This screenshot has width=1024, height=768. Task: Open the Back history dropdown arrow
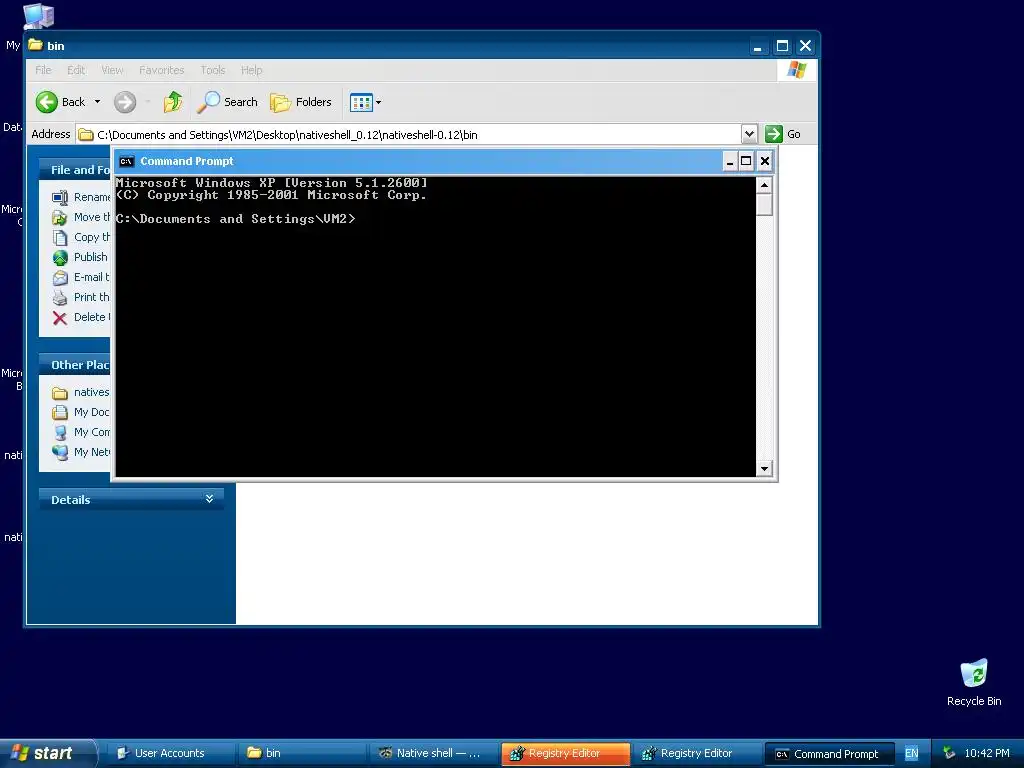(97, 102)
